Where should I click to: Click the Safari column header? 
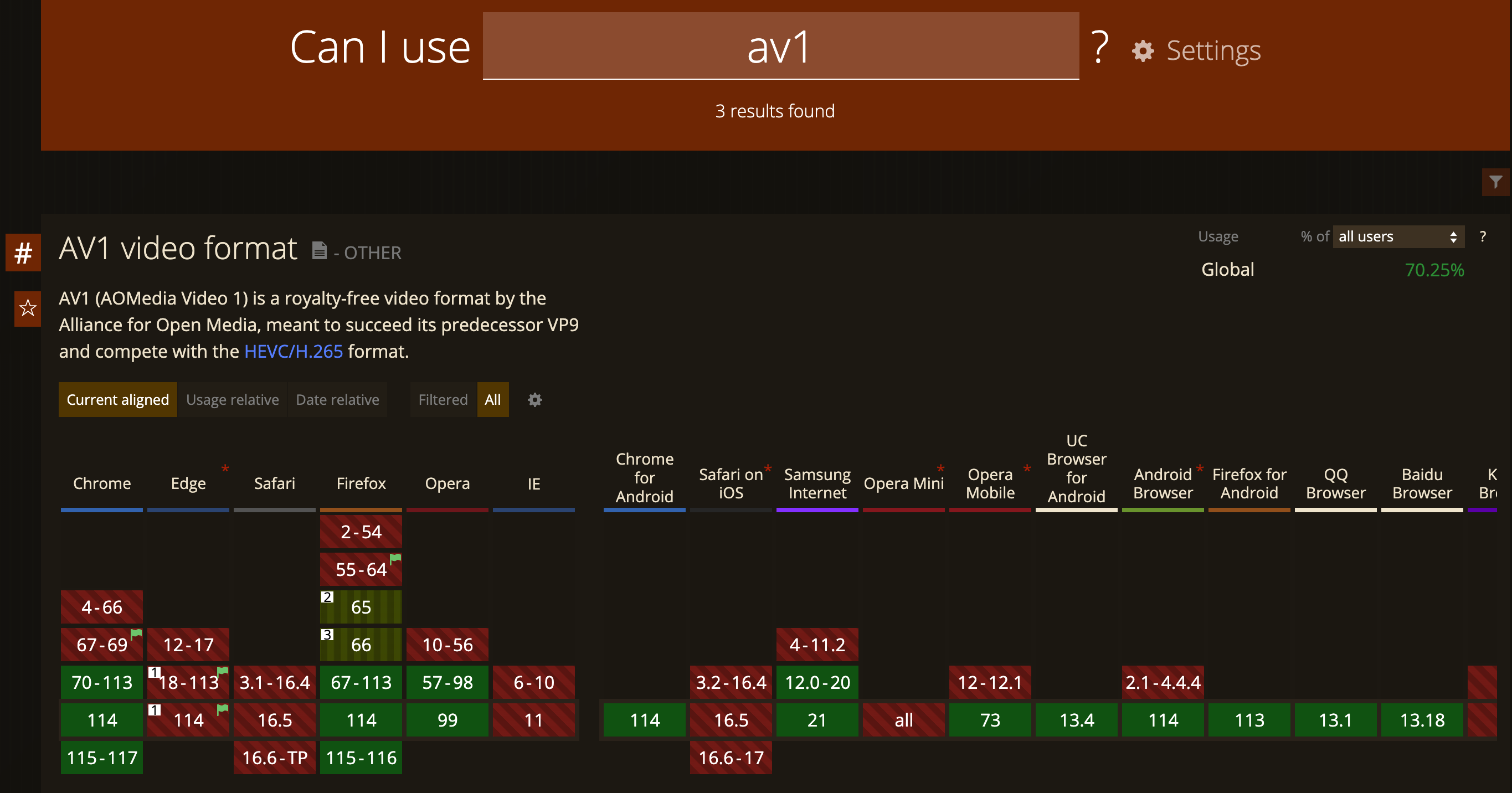[x=274, y=483]
